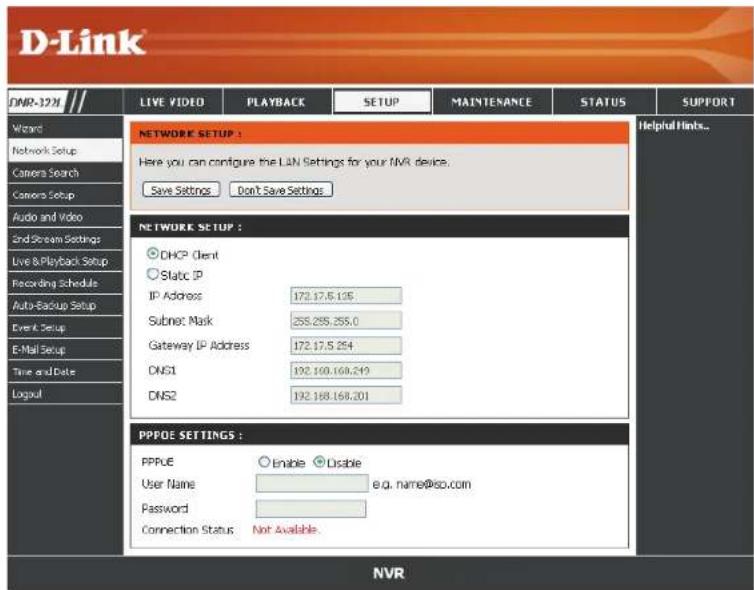Open 2nd Stream Settings
The image size is (754, 590).
[x=65, y=239]
